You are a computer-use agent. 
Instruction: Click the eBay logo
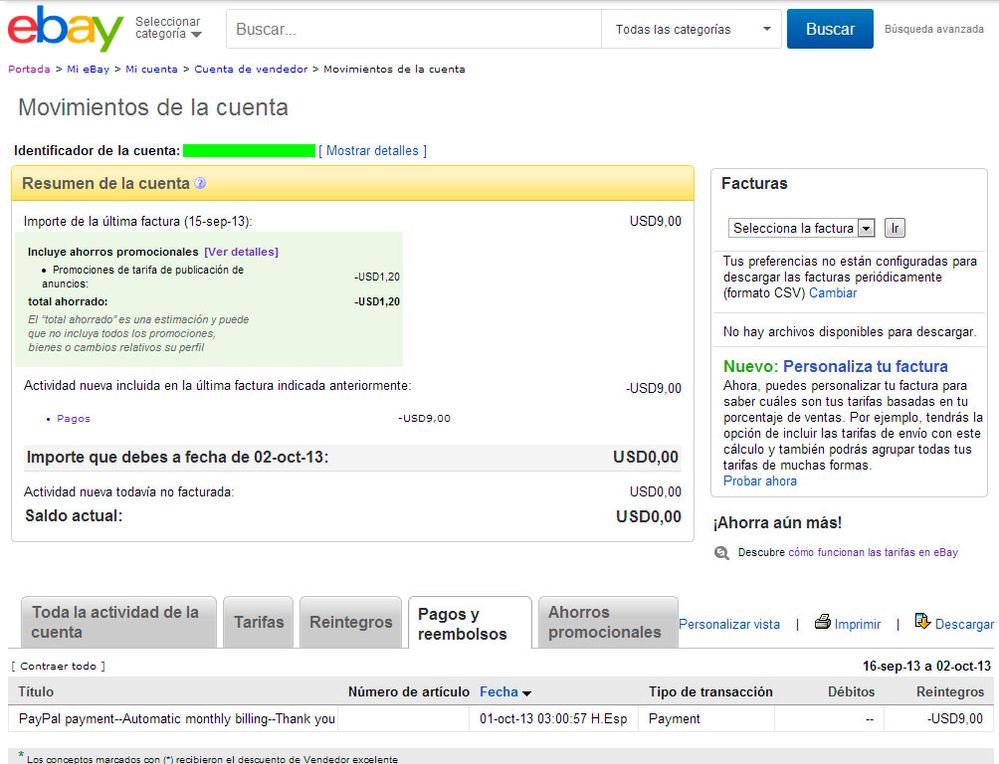[x=66, y=28]
